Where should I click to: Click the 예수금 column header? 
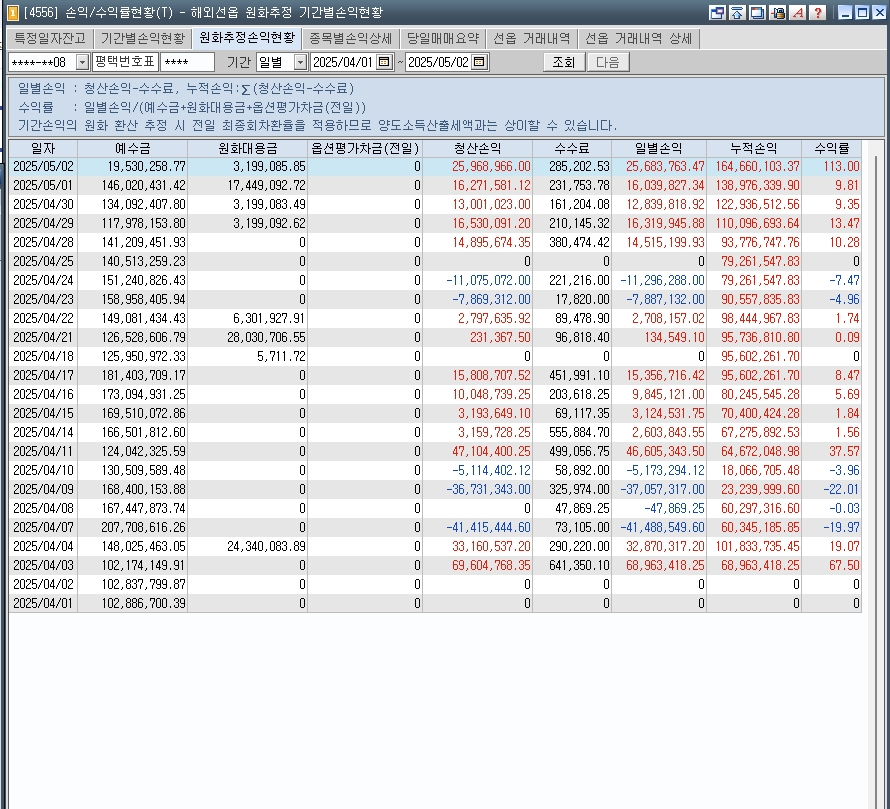(132, 149)
